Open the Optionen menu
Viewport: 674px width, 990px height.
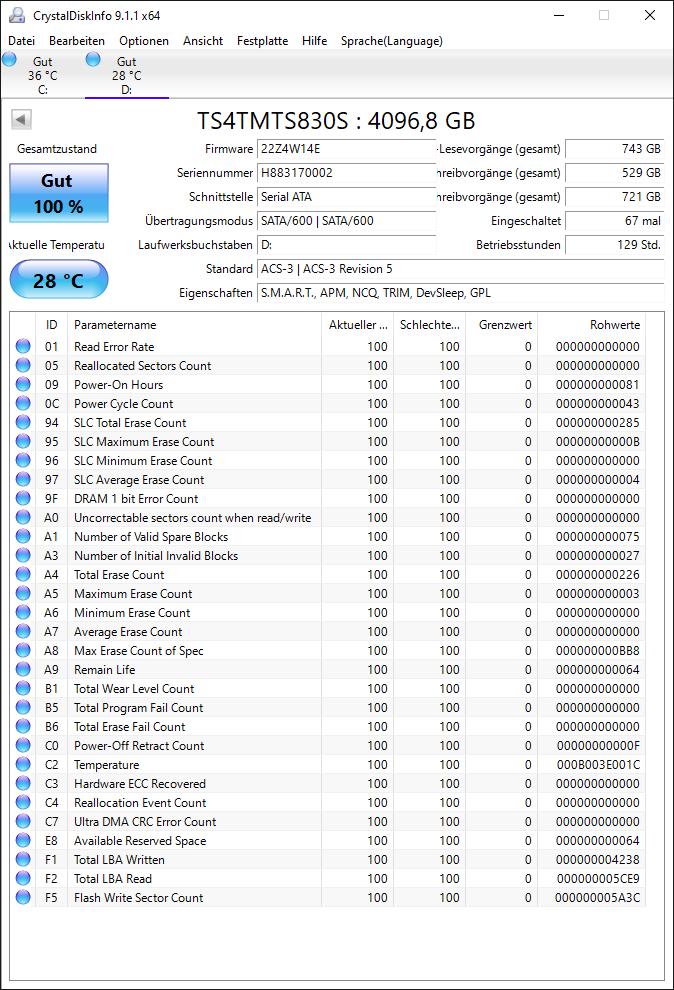pos(144,40)
